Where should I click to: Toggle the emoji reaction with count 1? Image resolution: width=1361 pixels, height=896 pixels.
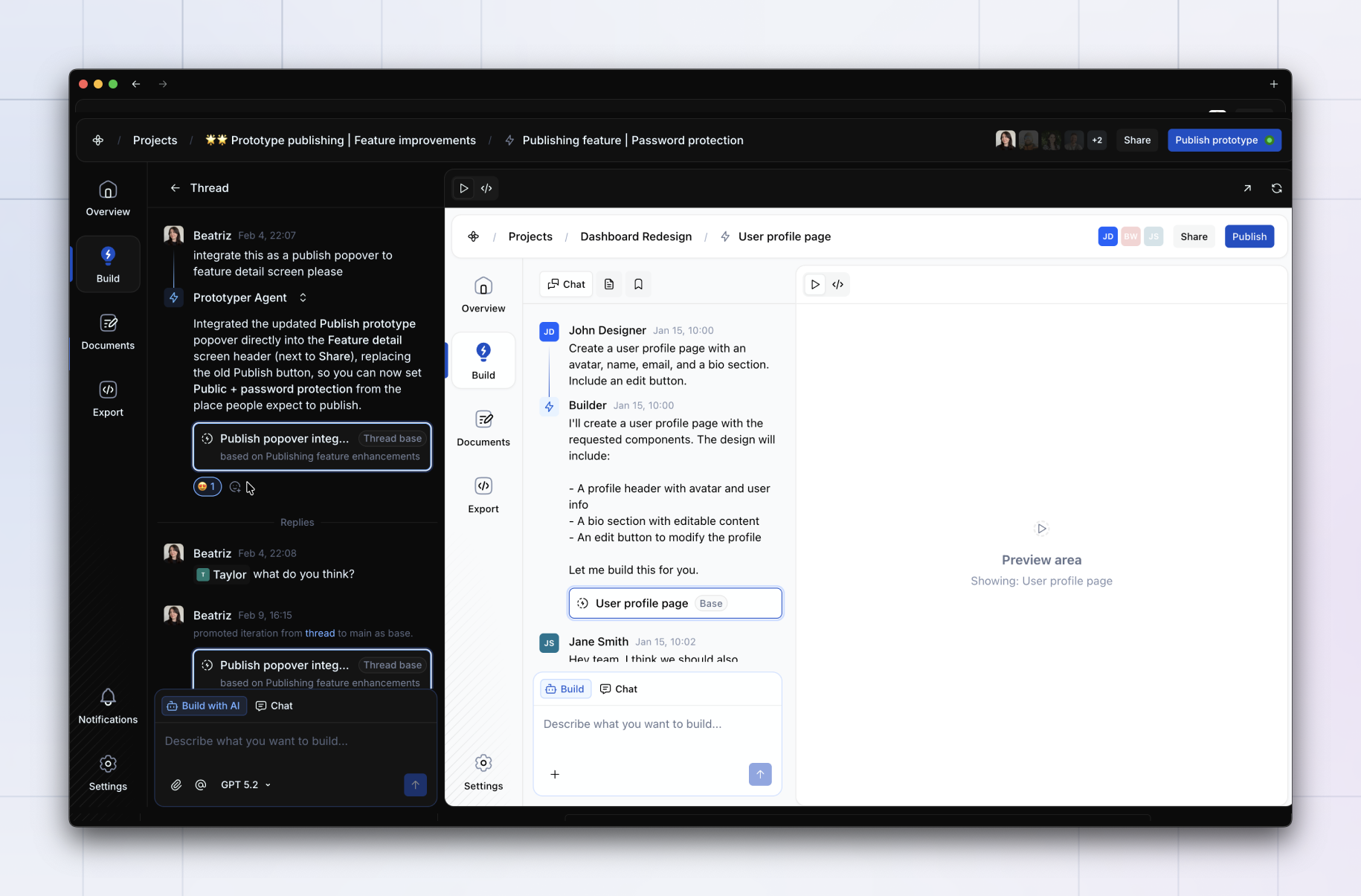pyautogui.click(x=207, y=486)
